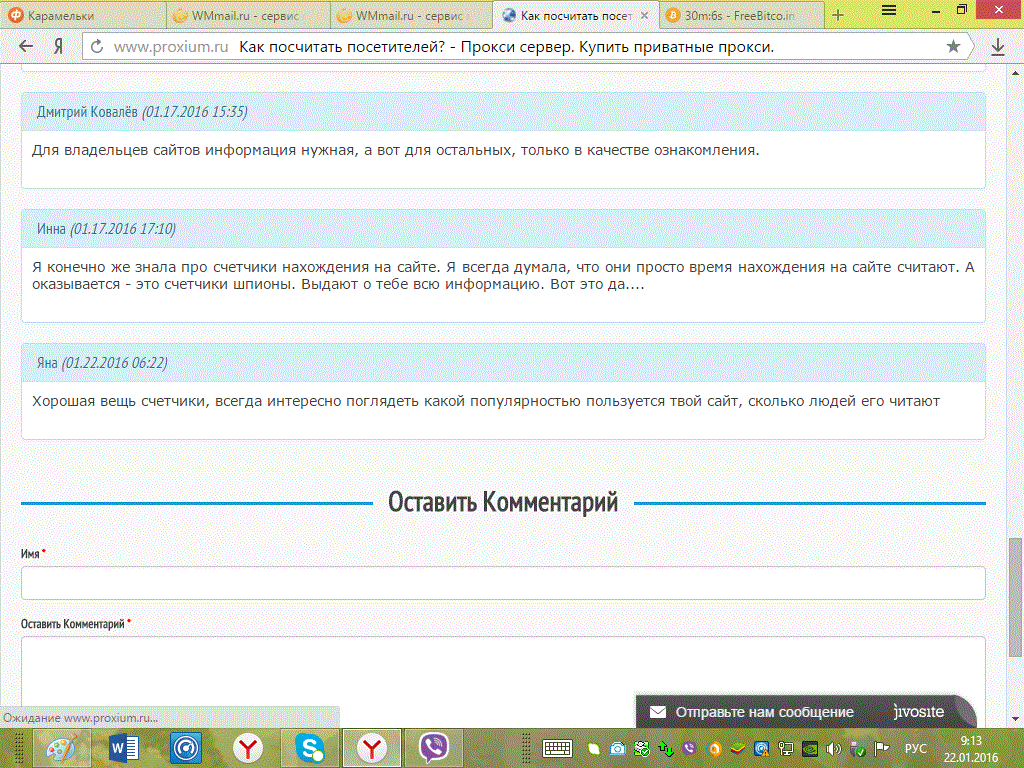1024x768 pixels.
Task: Click Инна's comment about счетчики шпионы
Action: tap(503, 276)
